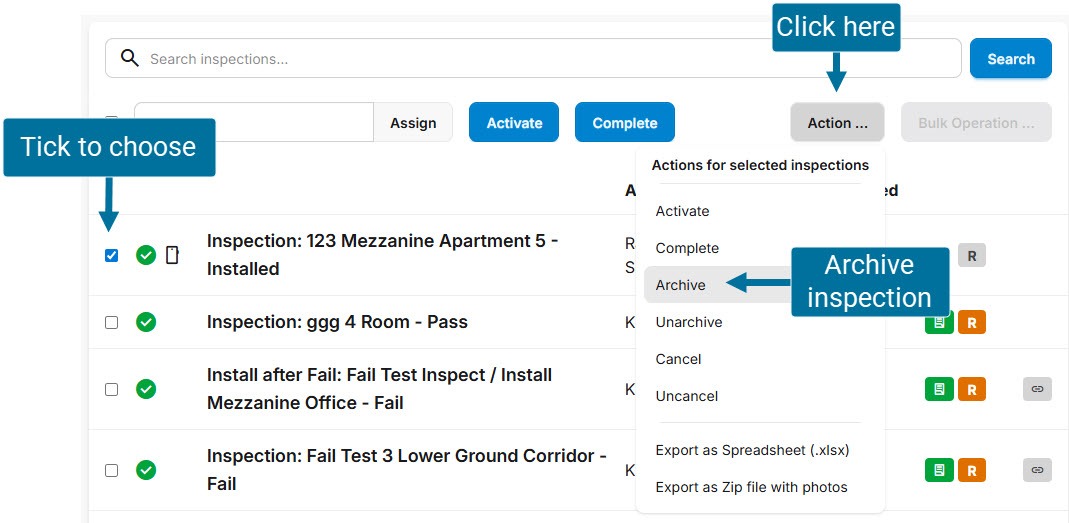Choose Archive from the actions menu
This screenshot has width=1069, height=523.
[x=681, y=285]
